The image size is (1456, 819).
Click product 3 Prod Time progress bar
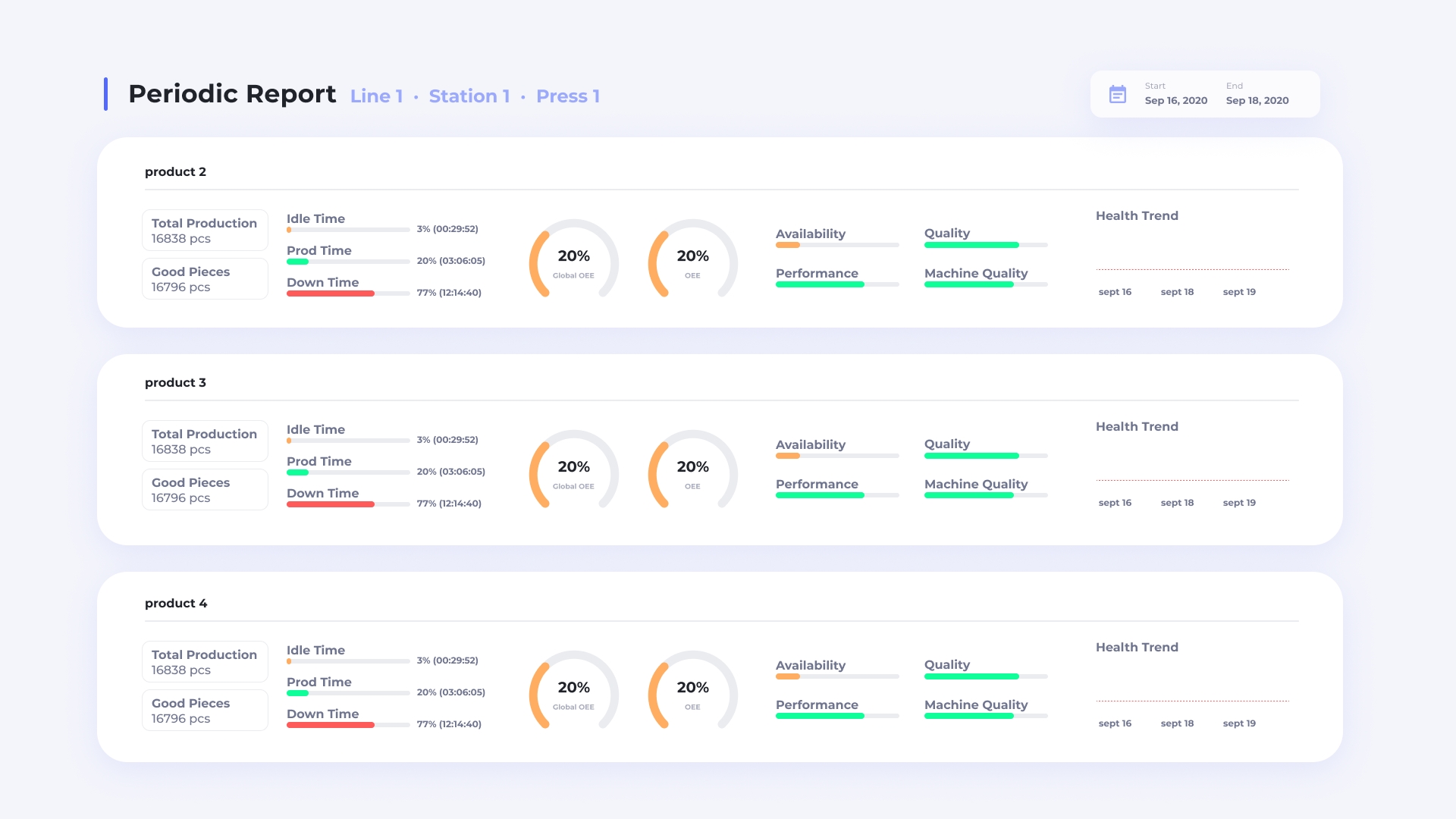pos(347,472)
